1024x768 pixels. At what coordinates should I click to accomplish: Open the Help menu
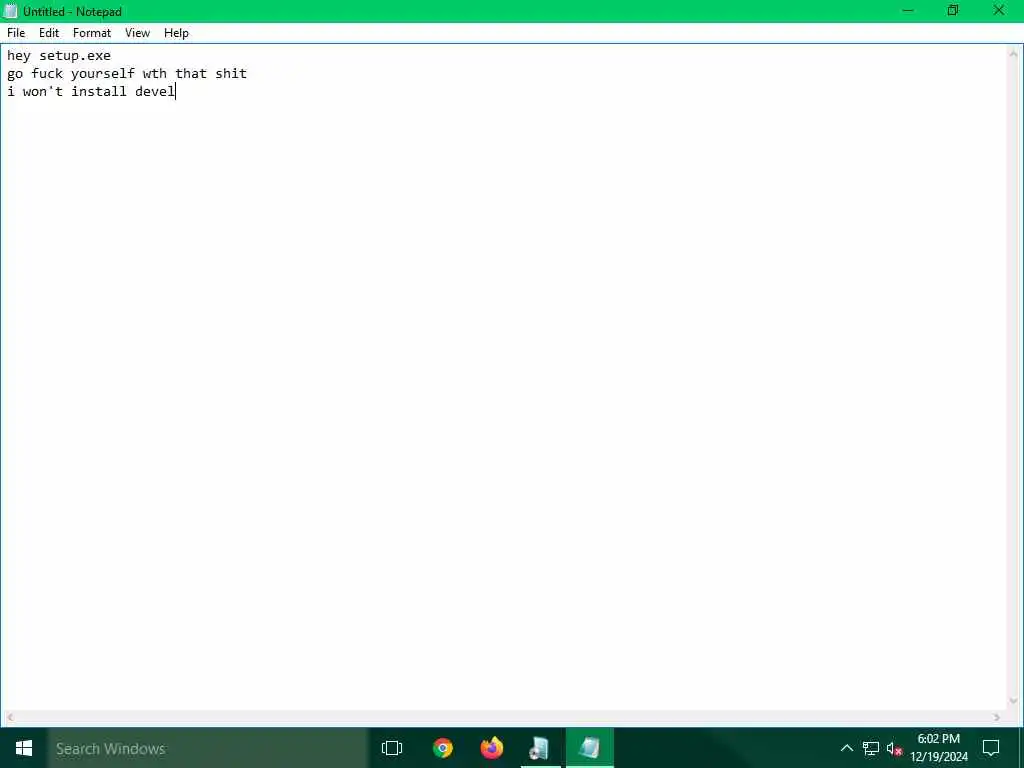pos(176,33)
